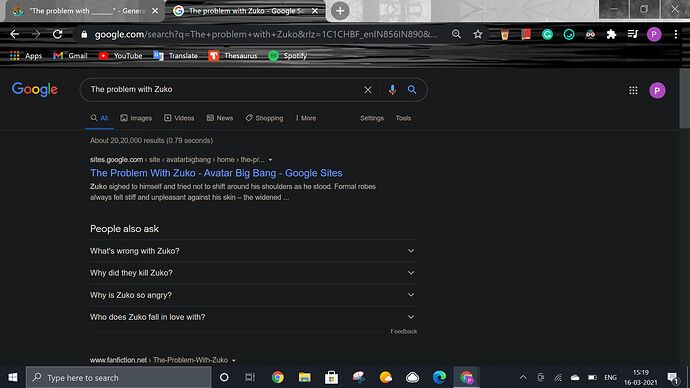Switch to the Images search tab
This screenshot has width=690, height=388.
click(136, 118)
